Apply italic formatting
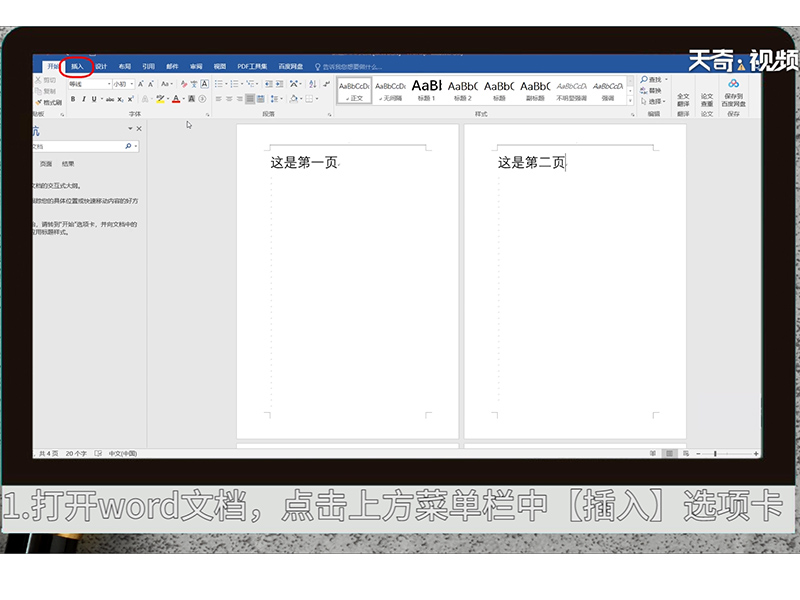Image resolution: width=800 pixels, height=600 pixels. click(85, 98)
